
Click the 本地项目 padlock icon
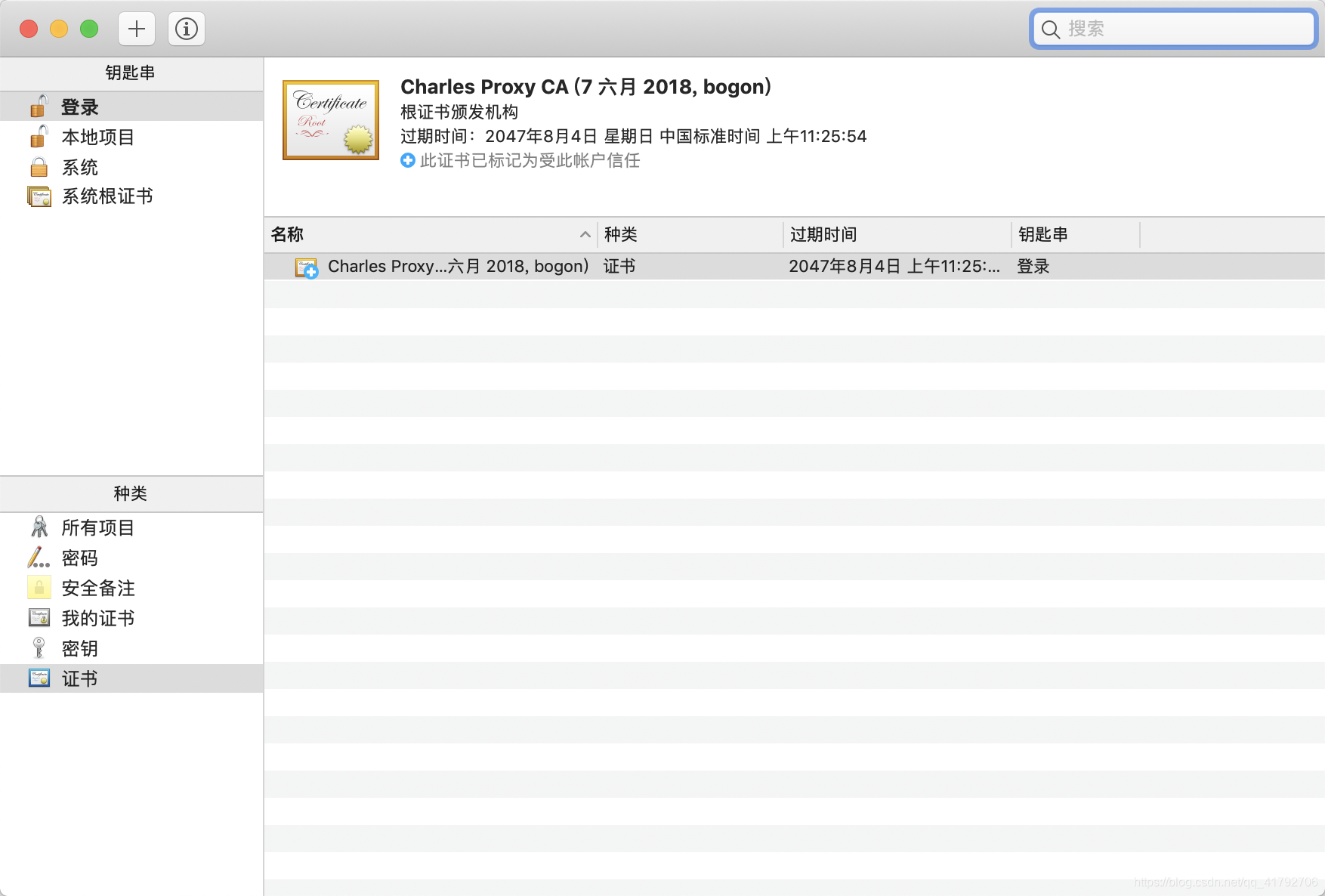pyautogui.click(x=39, y=137)
